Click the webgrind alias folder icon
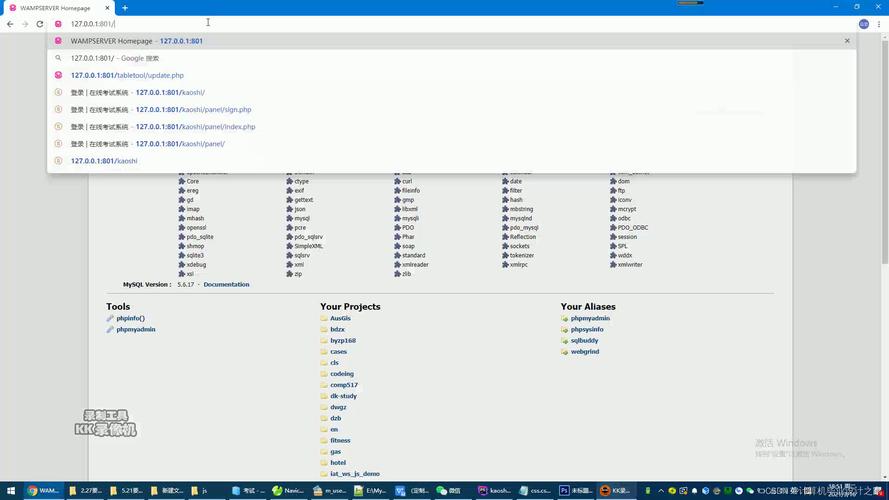The width and height of the screenshot is (889, 500). coord(564,351)
